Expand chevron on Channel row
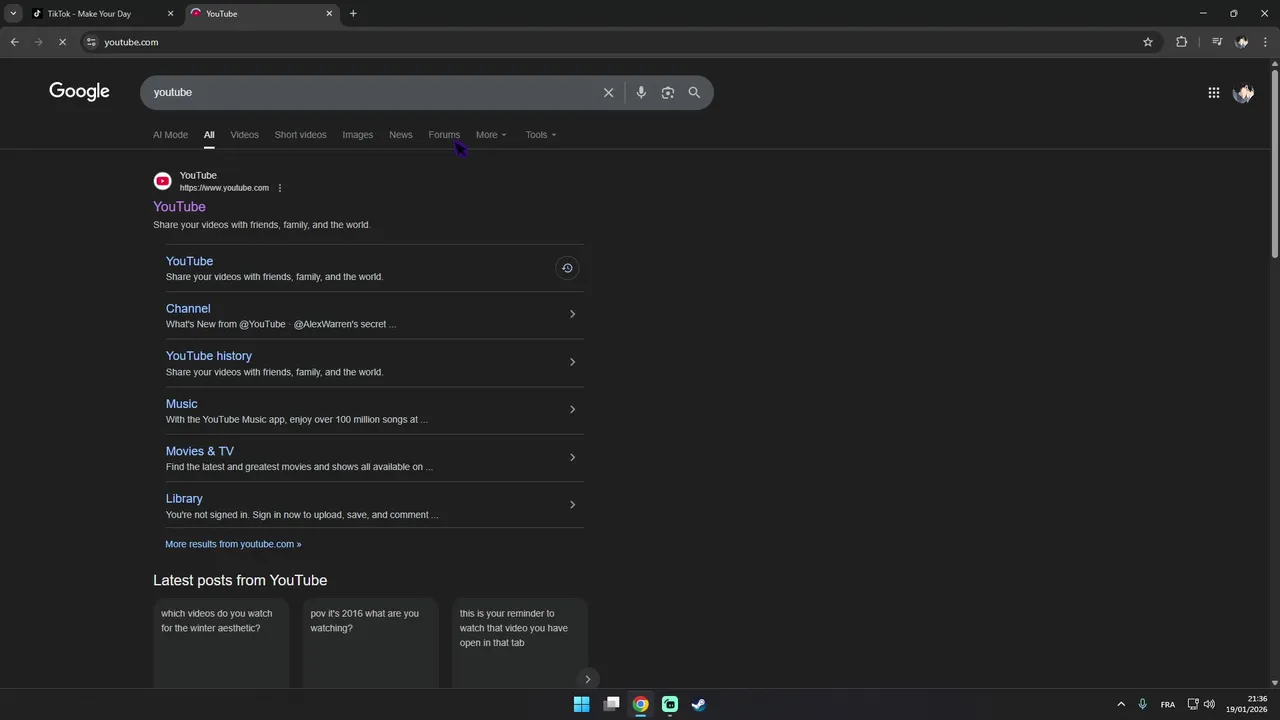Viewport: 1280px width, 720px height. point(572,314)
